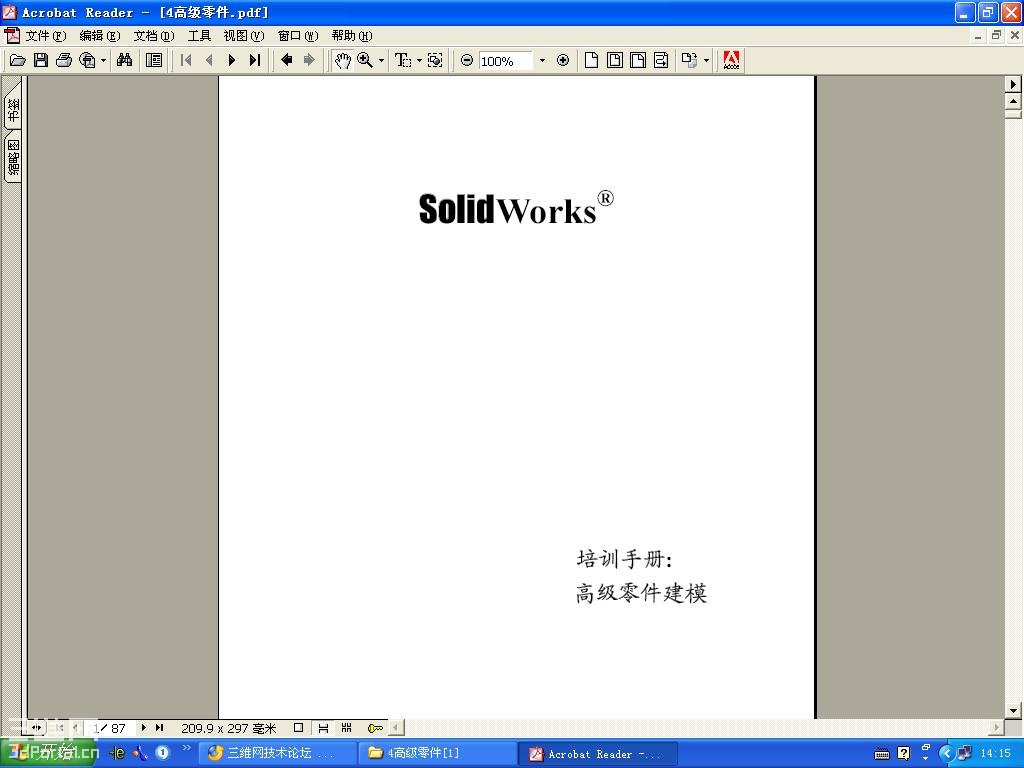
Task: Click the horizontal scrollbar left arrow
Action: click(396, 728)
